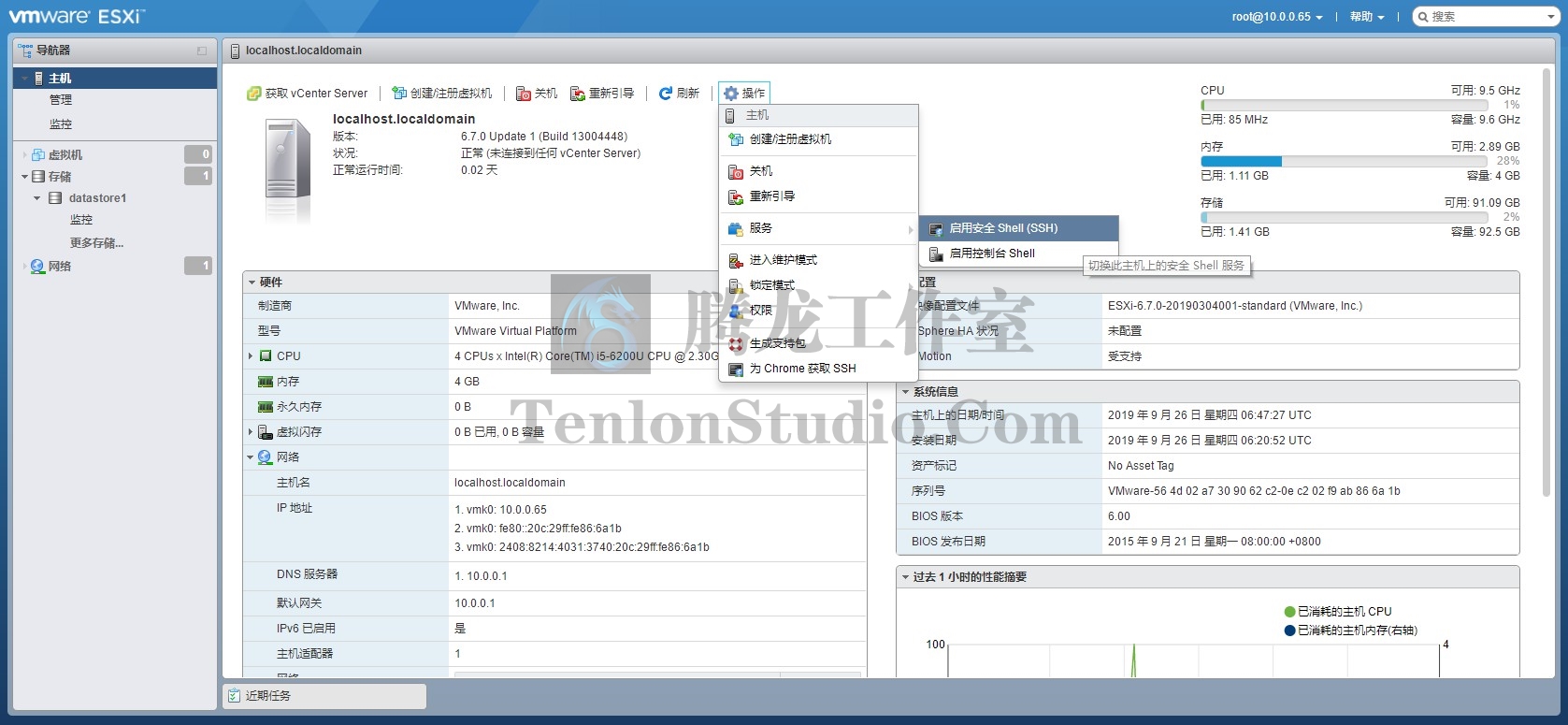Click the 获取 vCenter Server toolbar button
Image resolution: width=1568 pixels, height=725 pixels.
pos(308,94)
